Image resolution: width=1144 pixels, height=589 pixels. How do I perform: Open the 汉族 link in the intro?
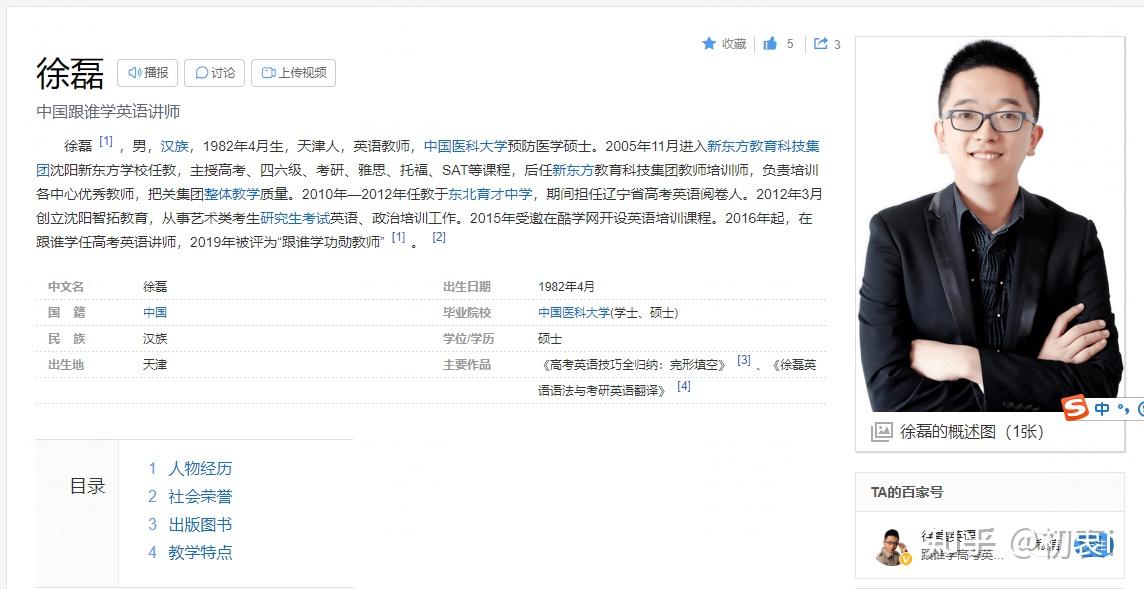click(174, 146)
